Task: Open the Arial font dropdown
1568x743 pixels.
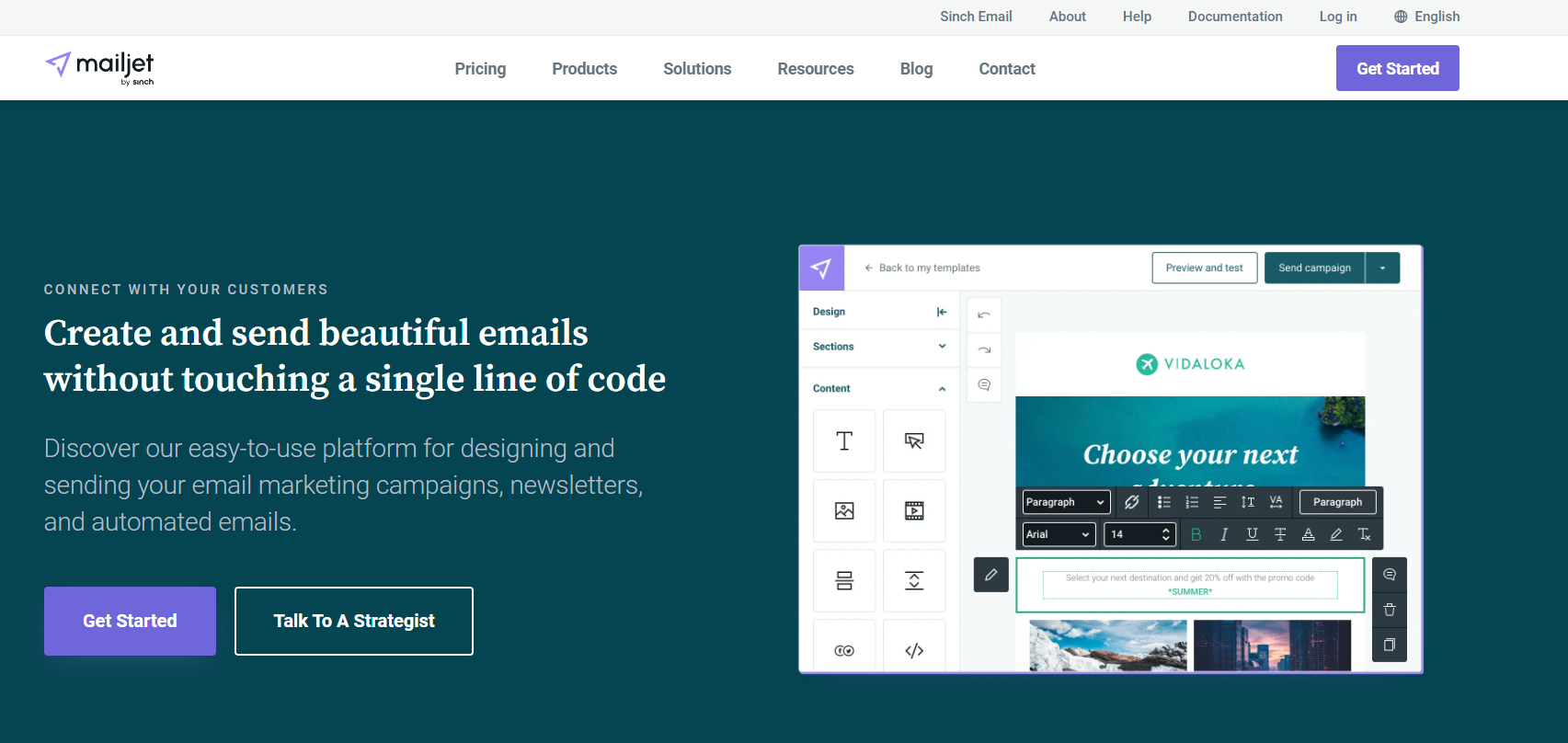Action: (x=1059, y=534)
